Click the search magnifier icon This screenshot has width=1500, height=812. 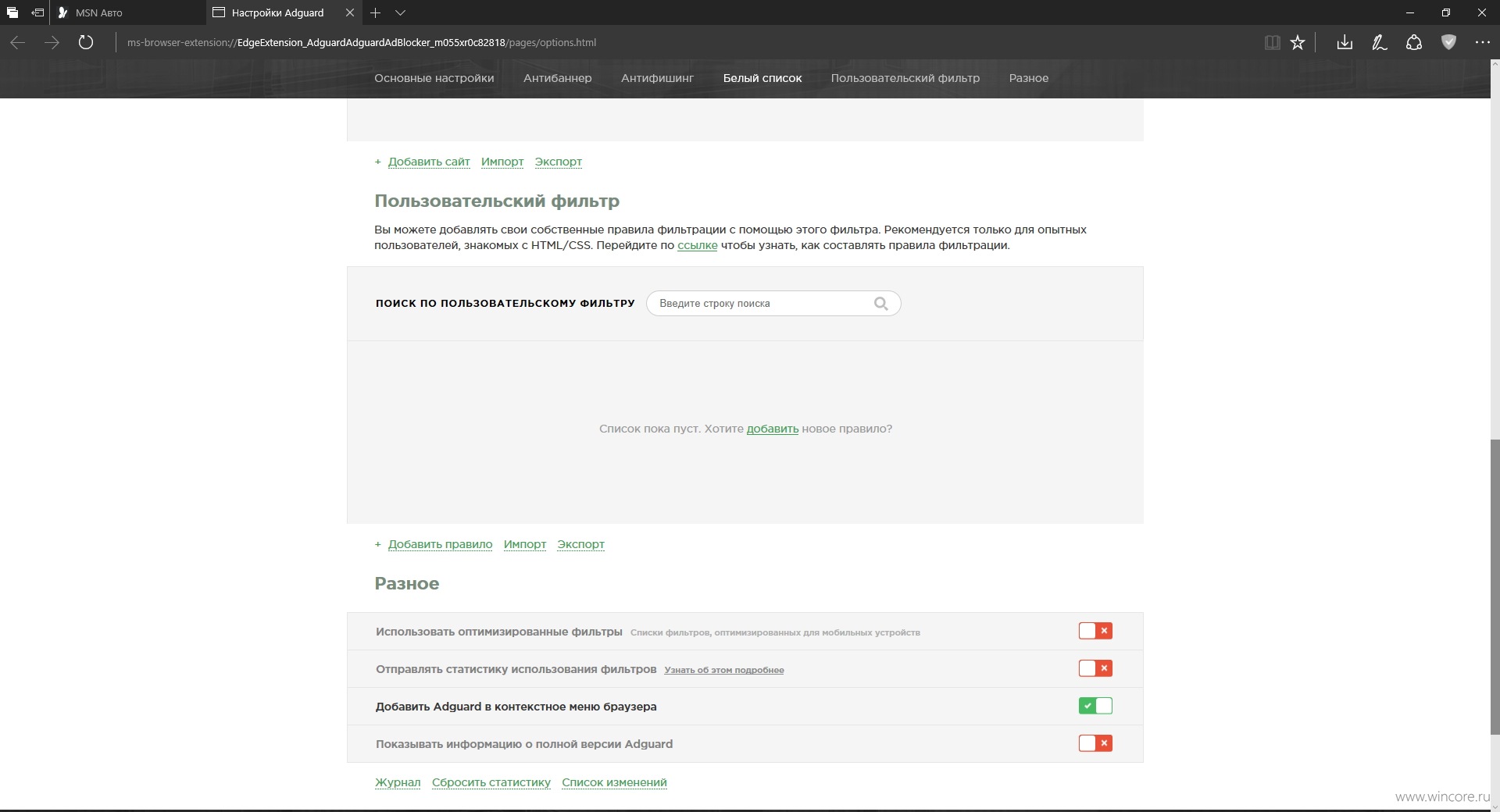(881, 304)
